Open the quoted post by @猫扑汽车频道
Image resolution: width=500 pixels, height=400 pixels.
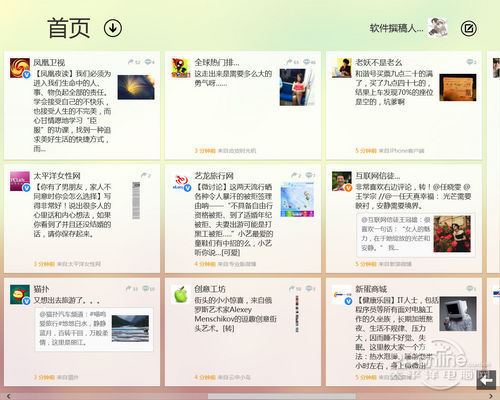click(94, 329)
